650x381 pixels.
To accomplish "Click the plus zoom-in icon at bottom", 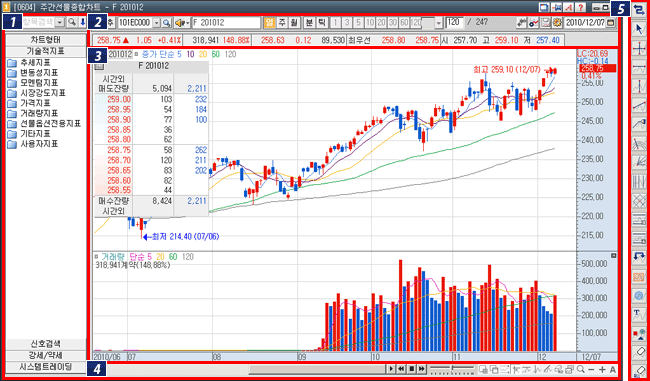I will (x=602, y=369).
